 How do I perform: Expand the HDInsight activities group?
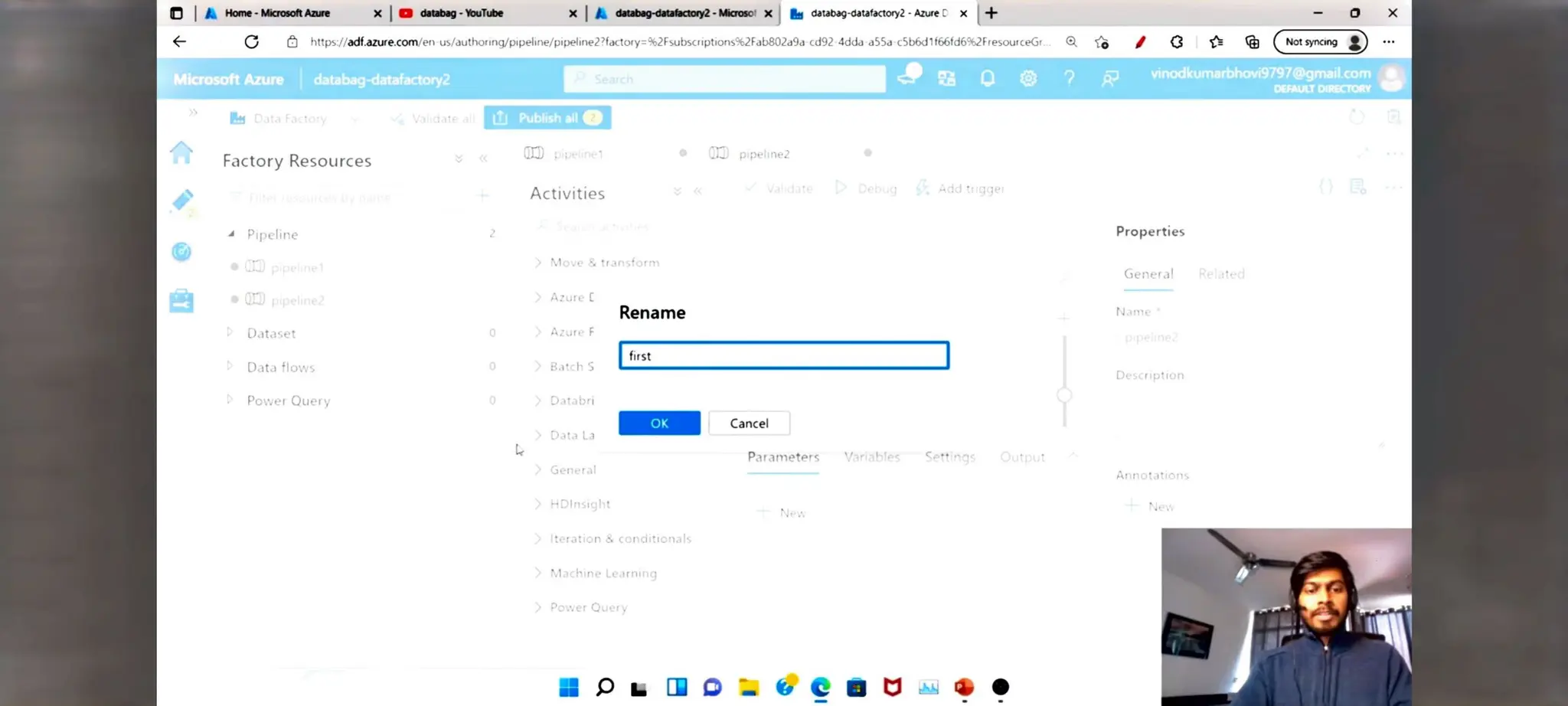click(580, 504)
